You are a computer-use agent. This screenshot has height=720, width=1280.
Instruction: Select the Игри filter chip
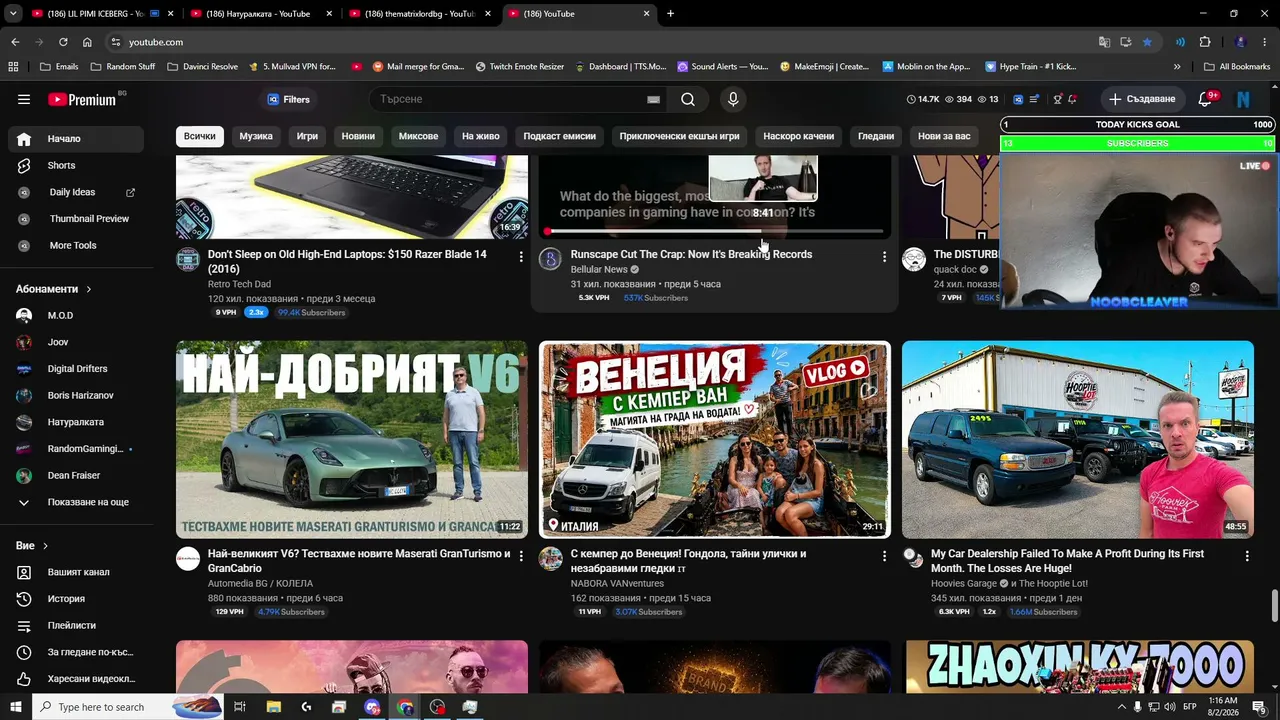(307, 136)
